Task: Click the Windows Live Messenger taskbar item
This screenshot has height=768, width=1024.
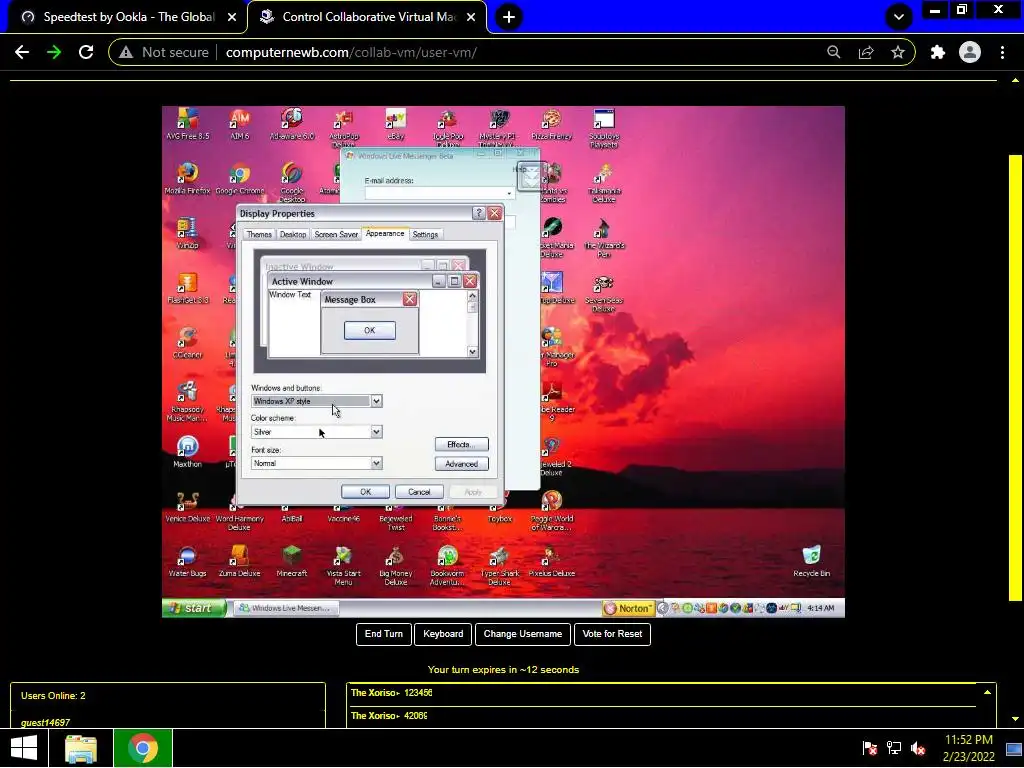Action: (286, 608)
